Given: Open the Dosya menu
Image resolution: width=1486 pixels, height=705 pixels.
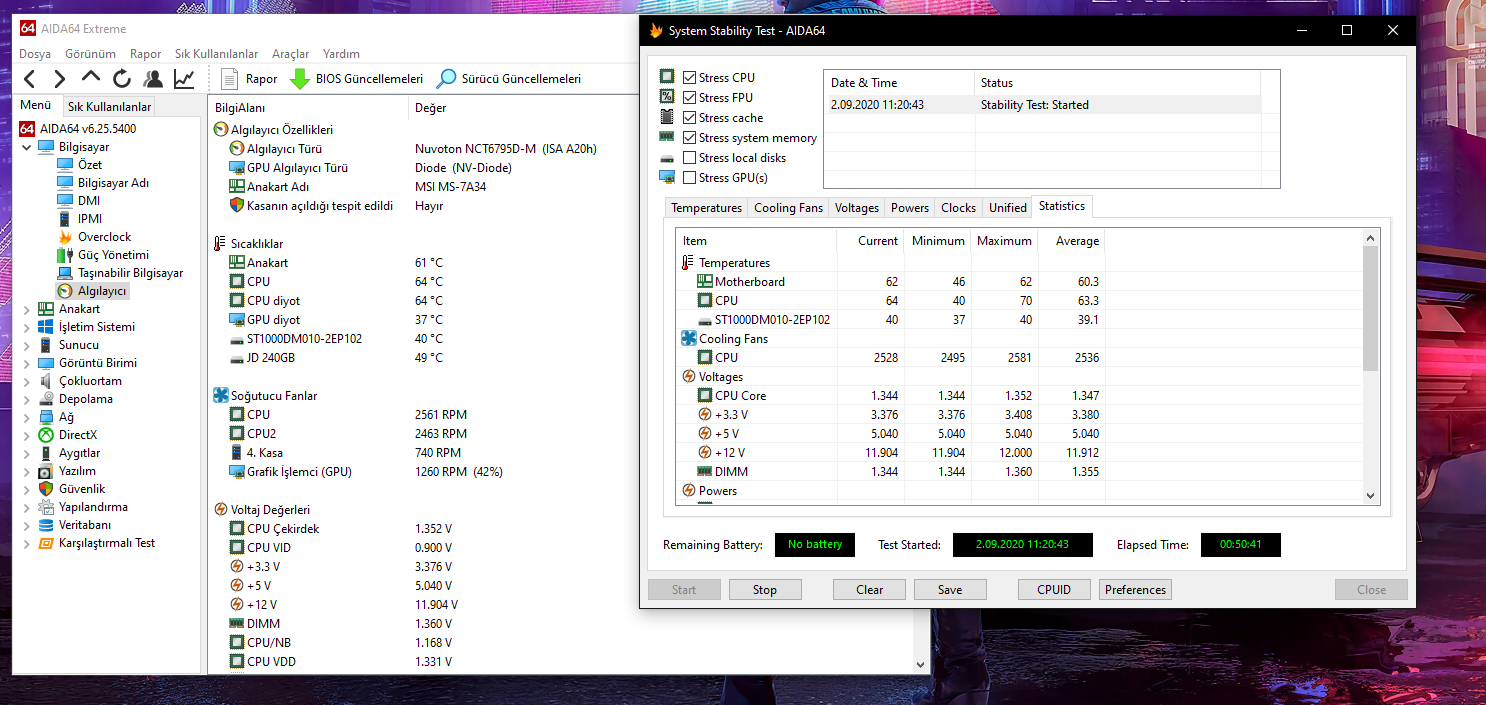Looking at the screenshot, I should (x=35, y=54).
